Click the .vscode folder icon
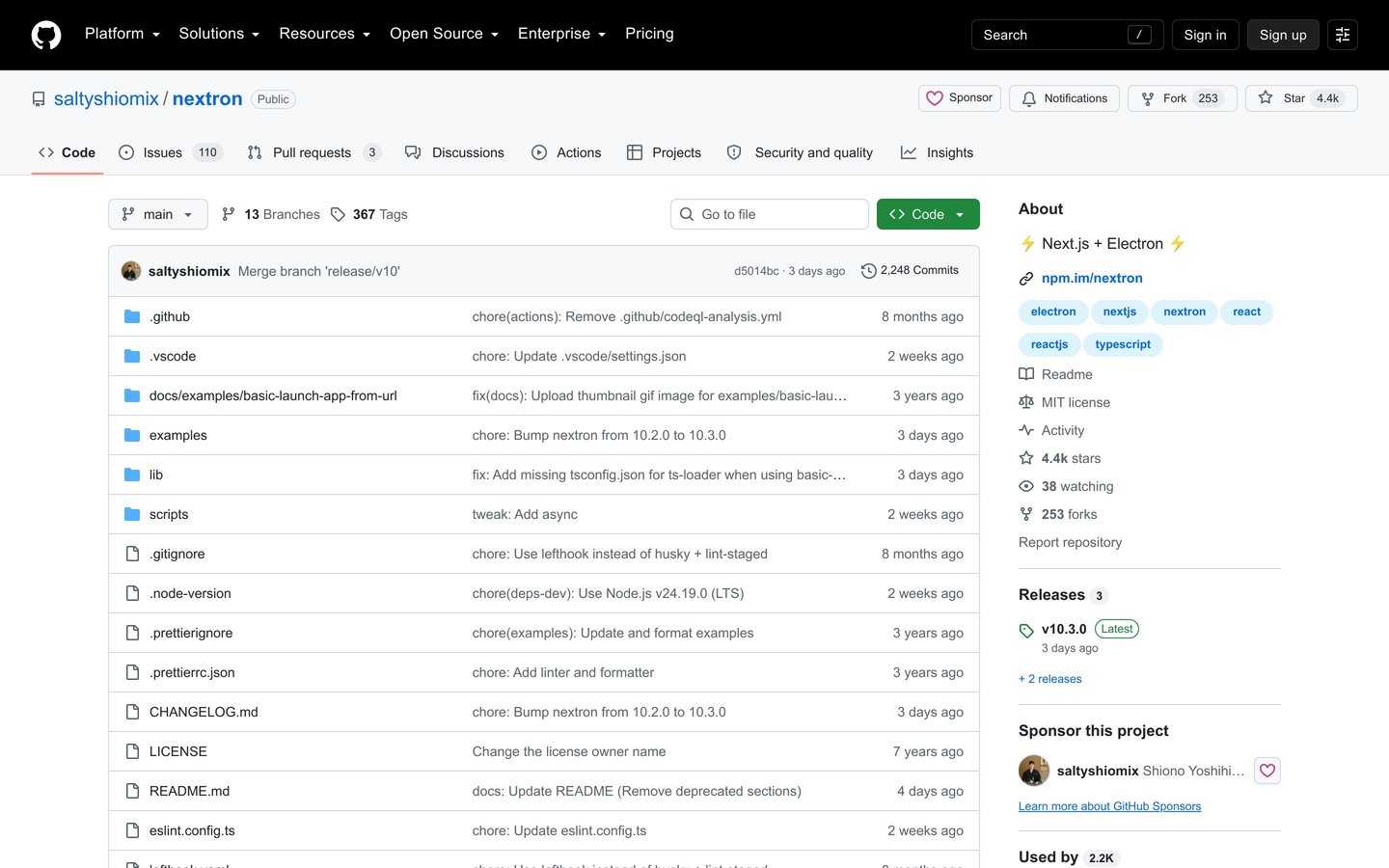The height and width of the screenshot is (868, 1389). (132, 356)
